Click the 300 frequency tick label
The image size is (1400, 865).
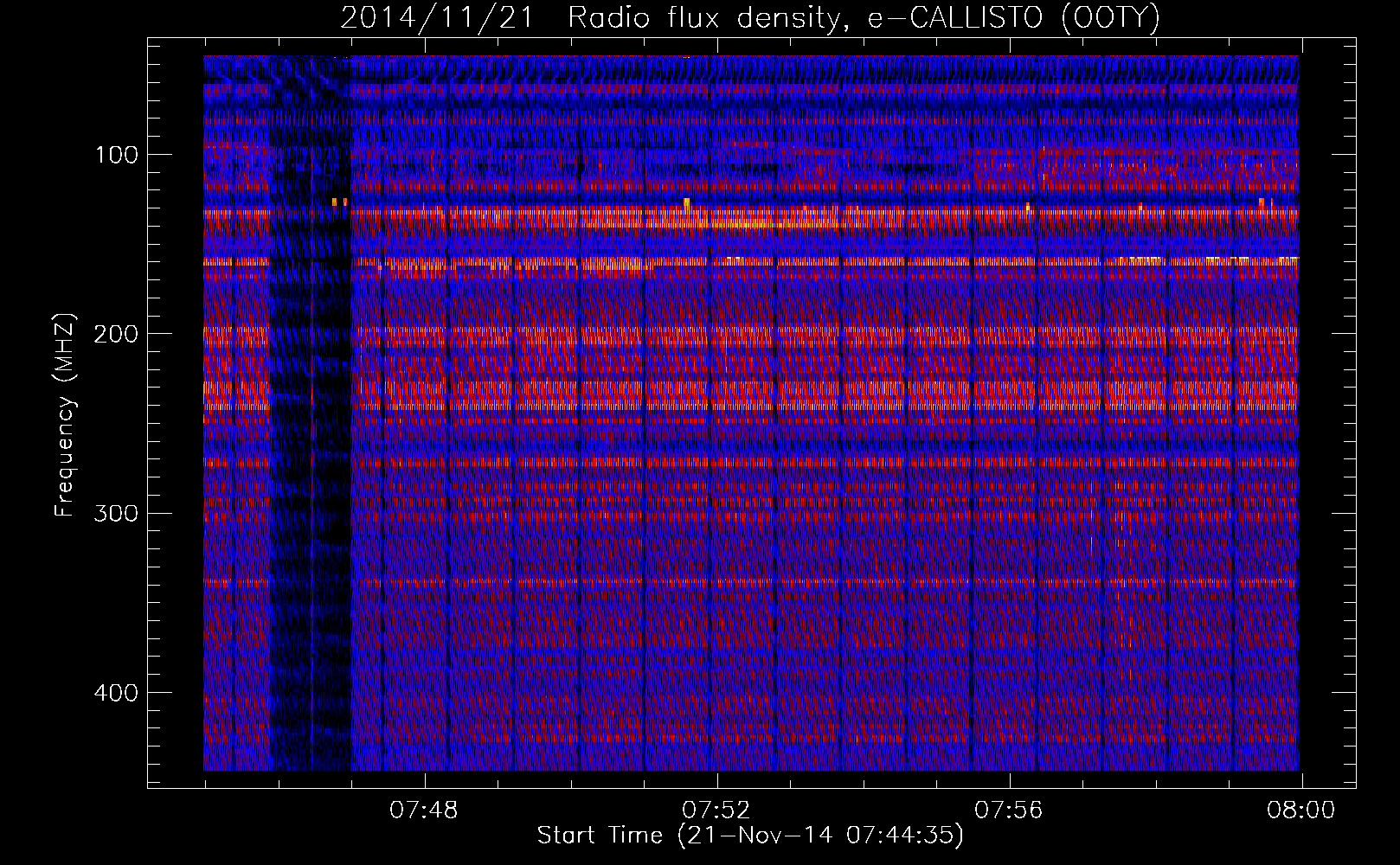tap(116, 513)
